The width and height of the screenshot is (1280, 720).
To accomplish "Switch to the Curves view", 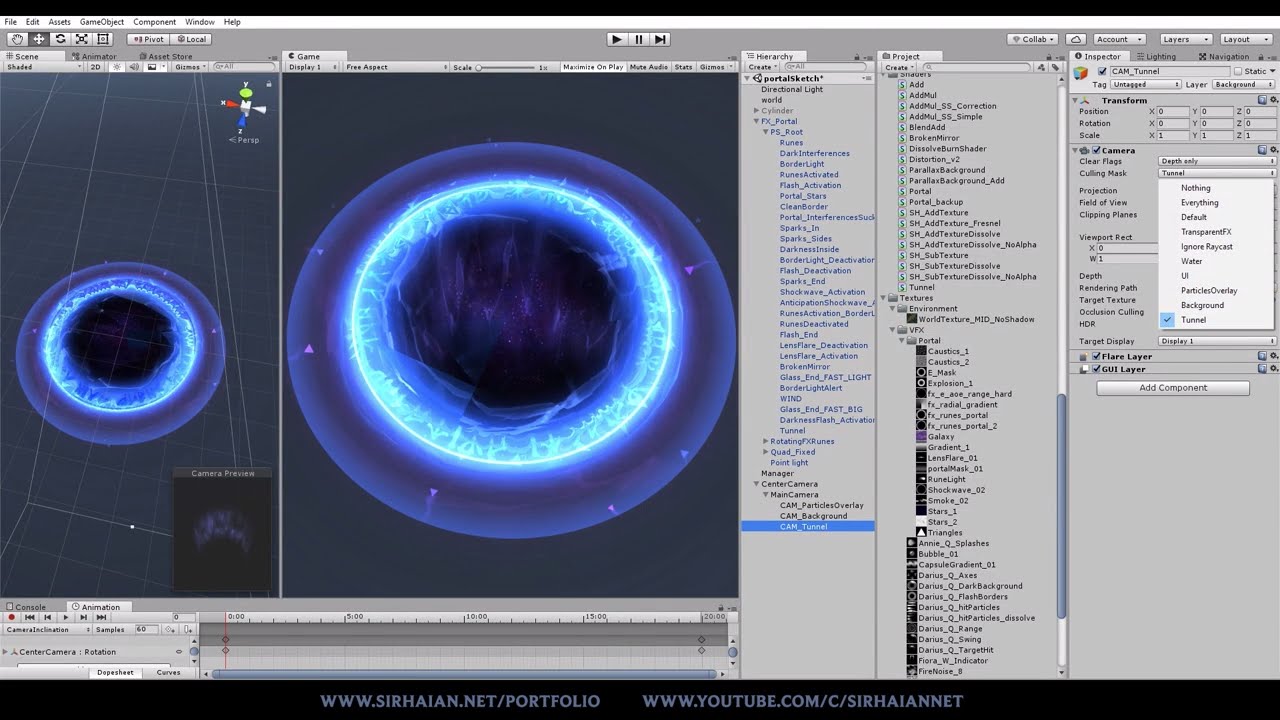I will [x=168, y=673].
